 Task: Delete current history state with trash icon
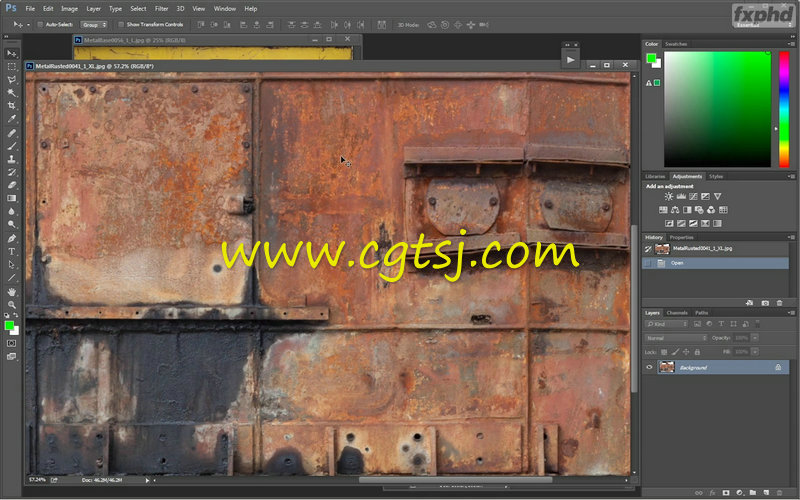pos(780,303)
